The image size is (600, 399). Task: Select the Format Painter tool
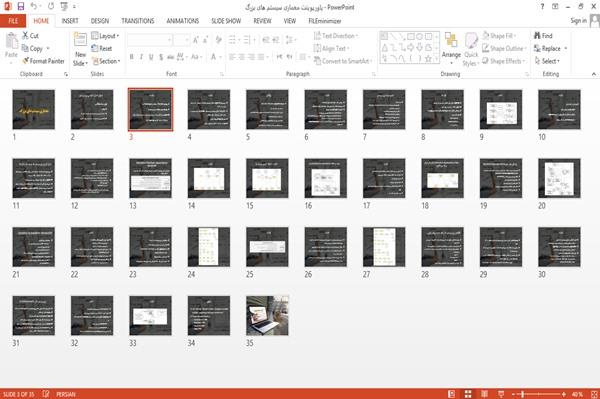point(43,61)
